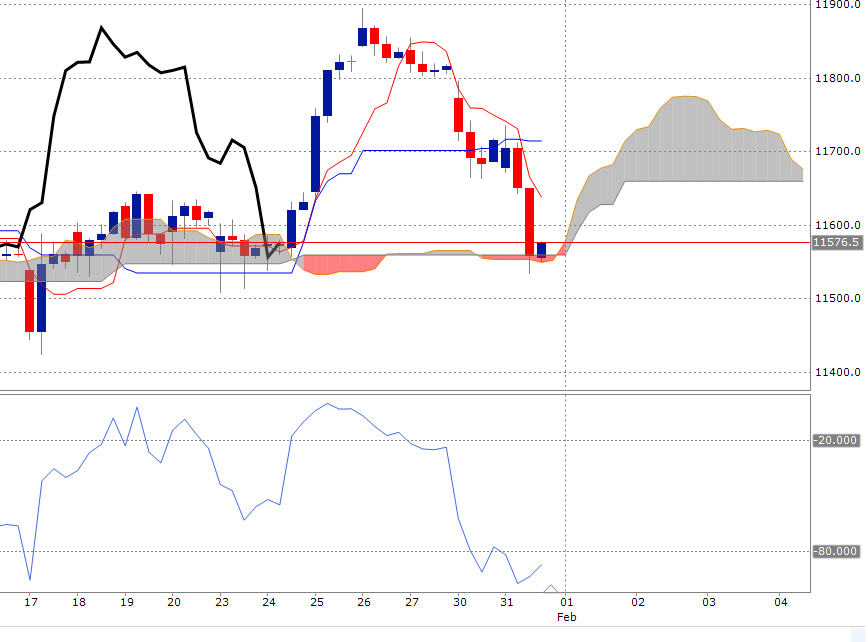Select the 11800.0 price axis label

[x=838, y=78]
